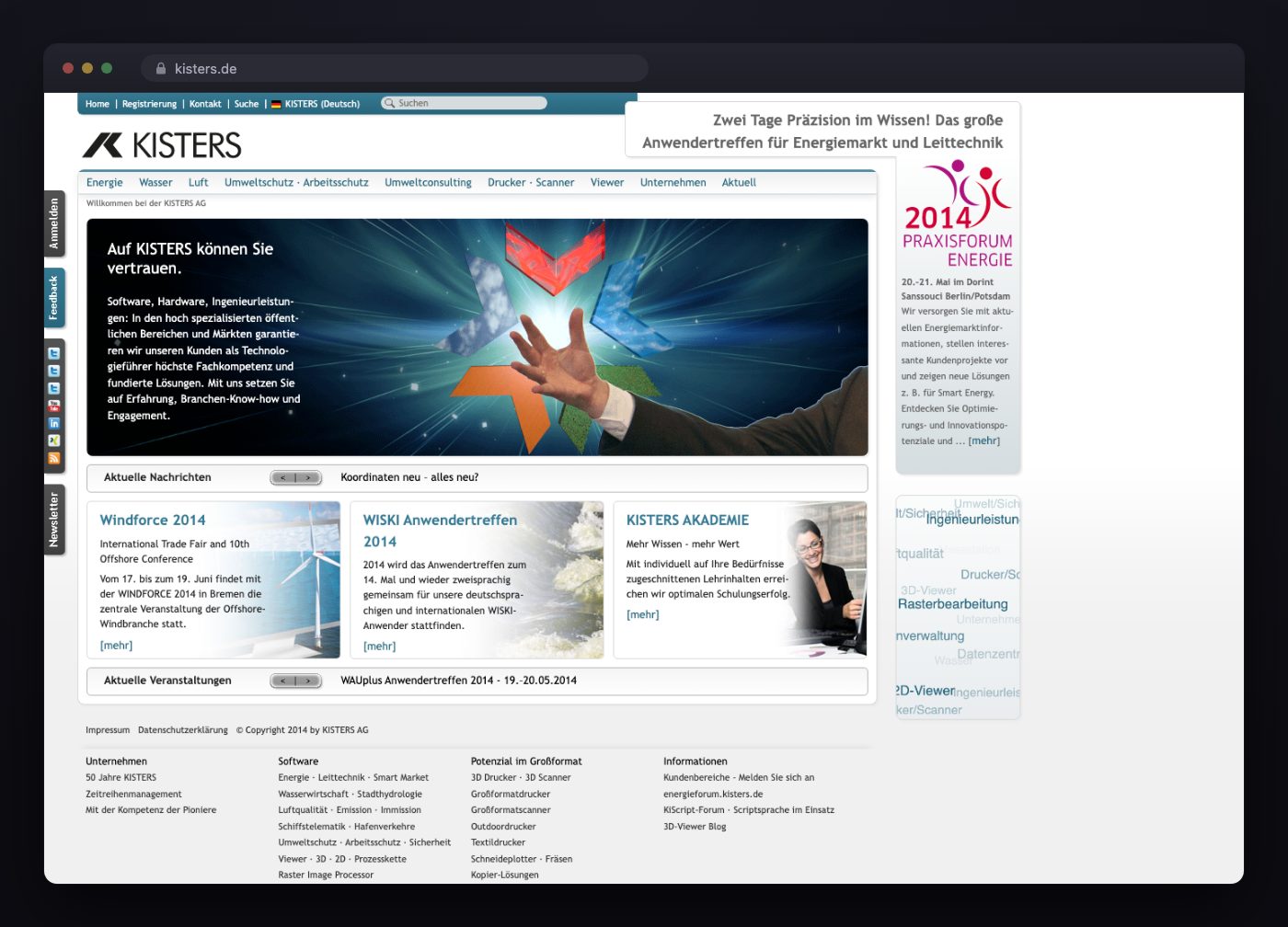Open the Feedback side tab
Screen dimensions: 1288x927
point(54,298)
